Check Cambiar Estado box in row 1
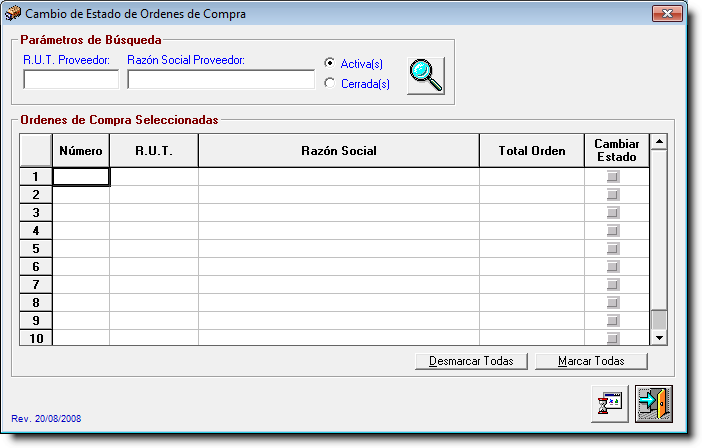 tap(613, 176)
